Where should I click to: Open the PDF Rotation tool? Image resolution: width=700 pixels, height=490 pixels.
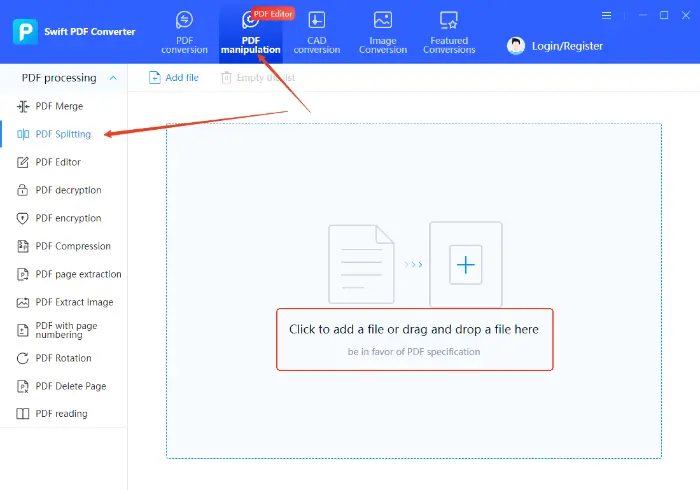coord(63,358)
